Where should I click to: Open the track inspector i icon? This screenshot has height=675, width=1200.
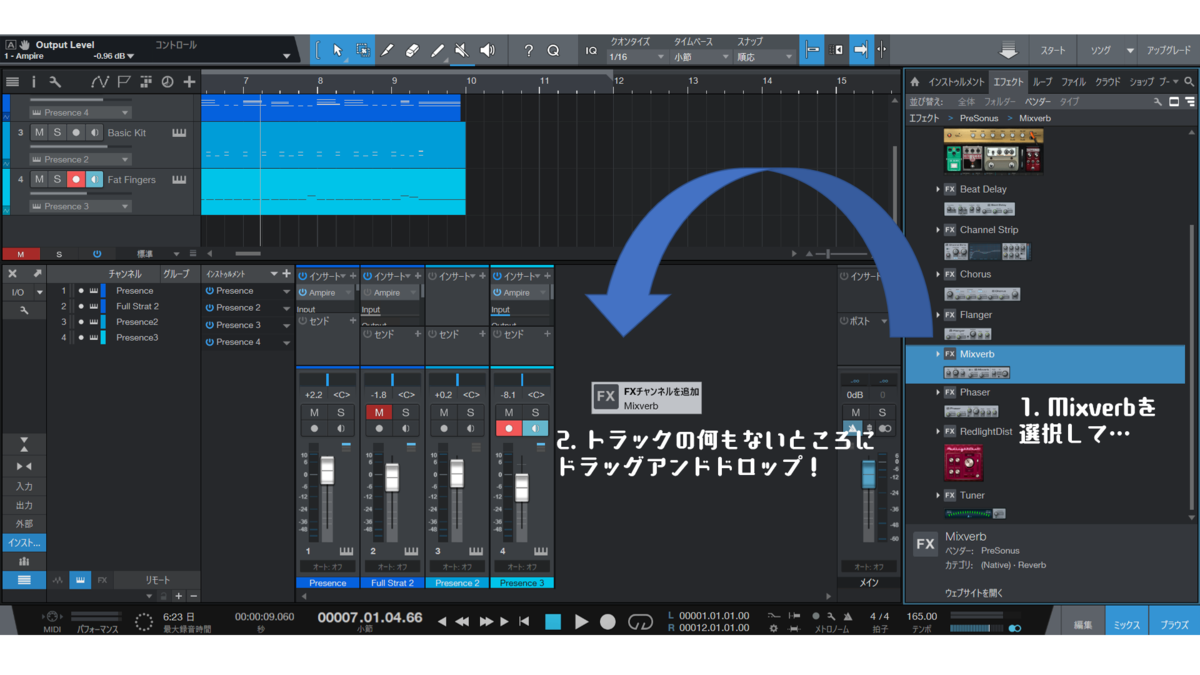click(33, 82)
